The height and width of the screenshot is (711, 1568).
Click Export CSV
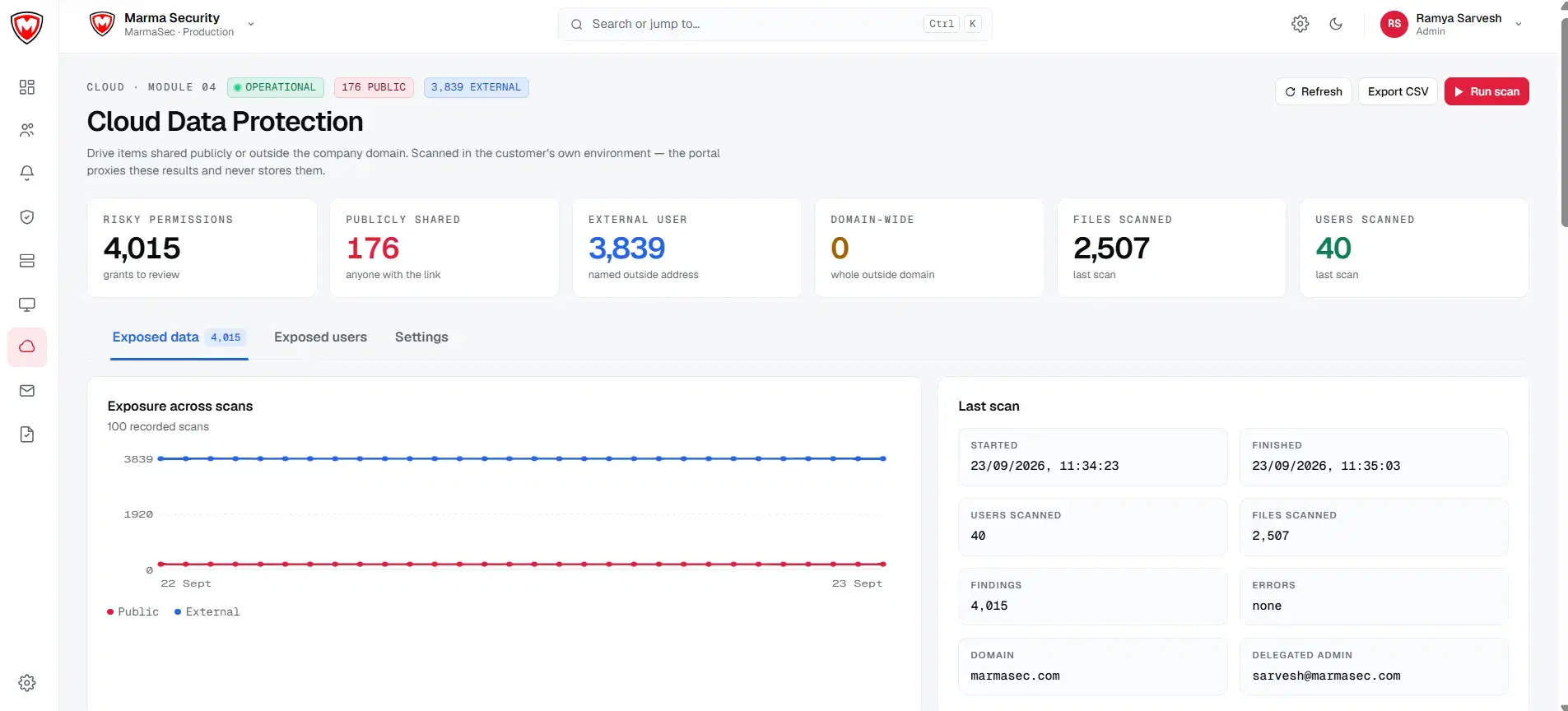coord(1398,91)
